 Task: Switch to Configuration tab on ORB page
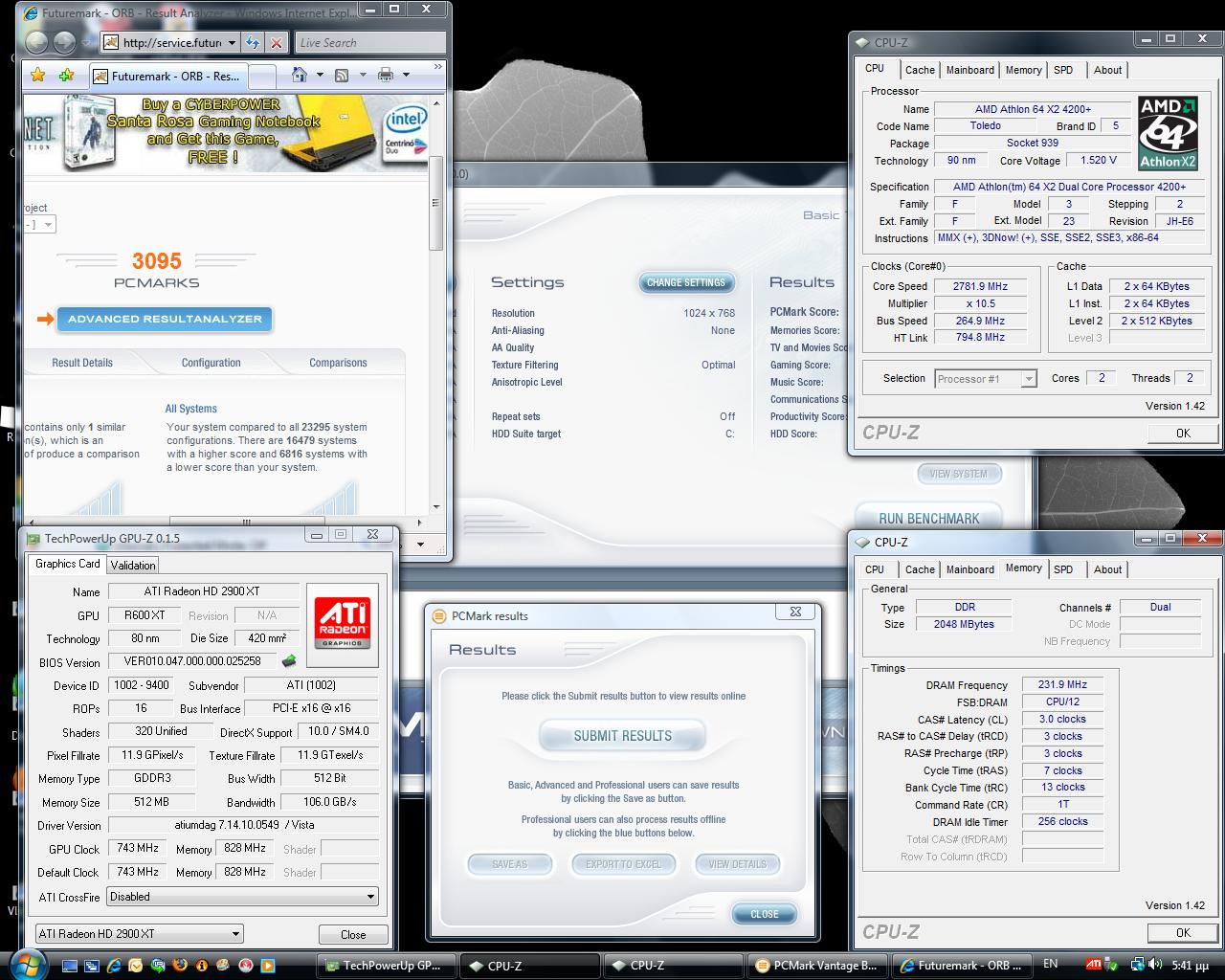tap(212, 363)
